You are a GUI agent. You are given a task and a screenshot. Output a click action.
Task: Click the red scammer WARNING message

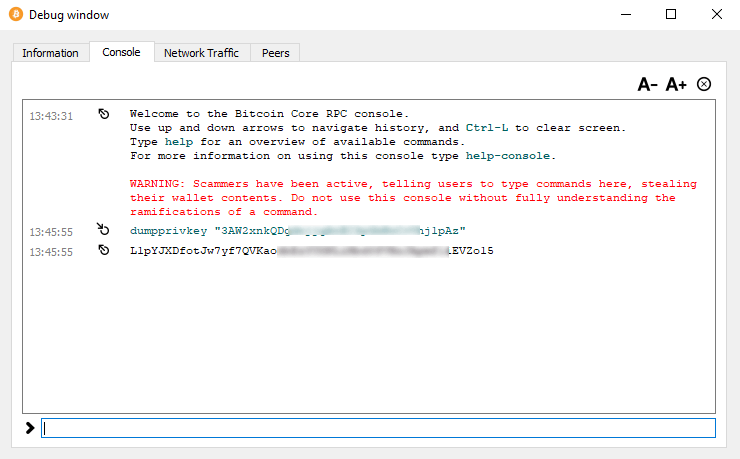pos(413,198)
